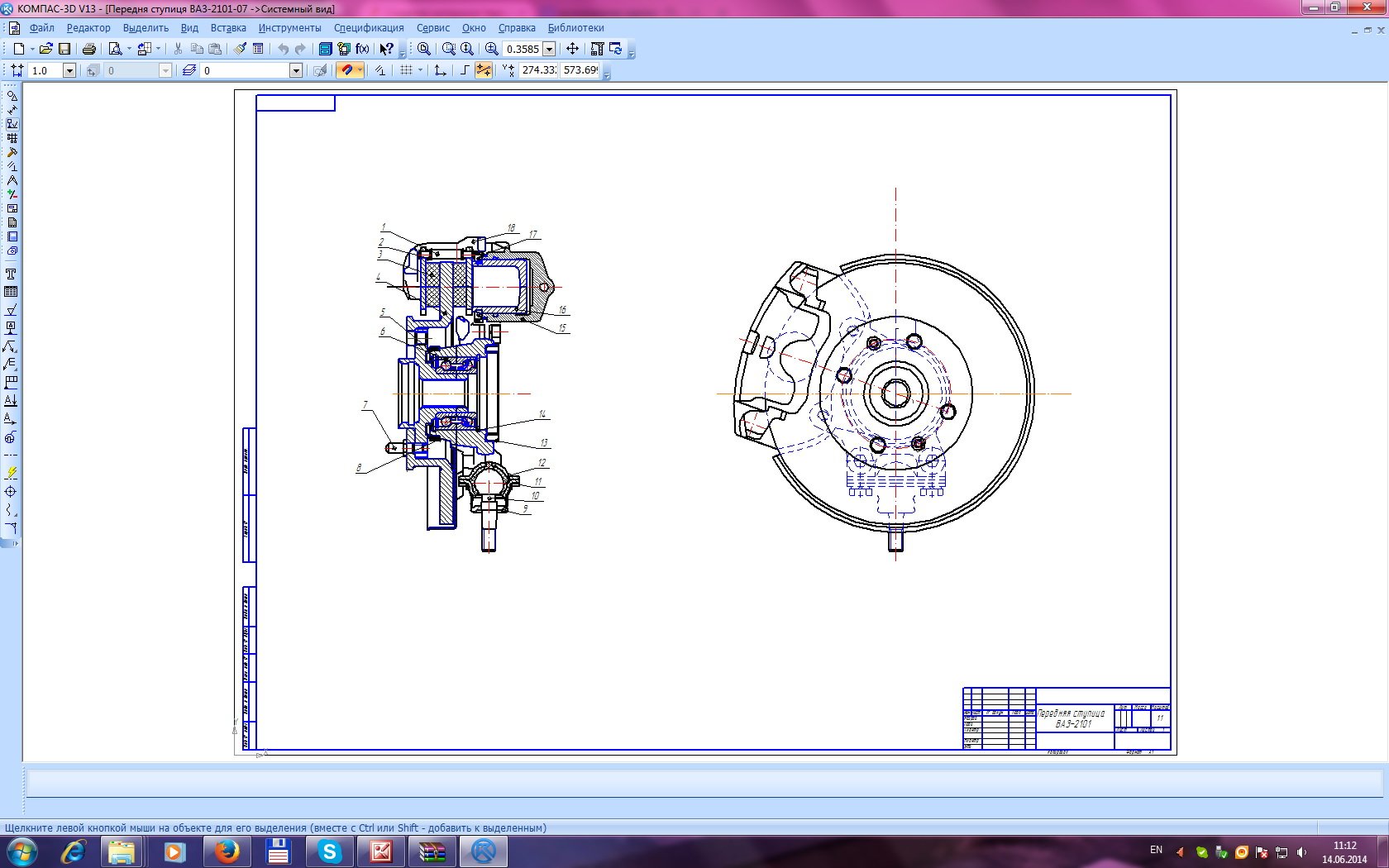Open the Инструменты menu
1389x868 pixels.
tap(289, 27)
